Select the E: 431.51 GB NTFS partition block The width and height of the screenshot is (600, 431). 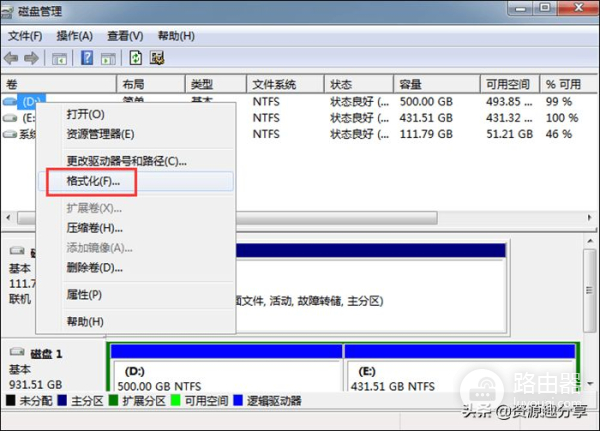[x=460, y=367]
